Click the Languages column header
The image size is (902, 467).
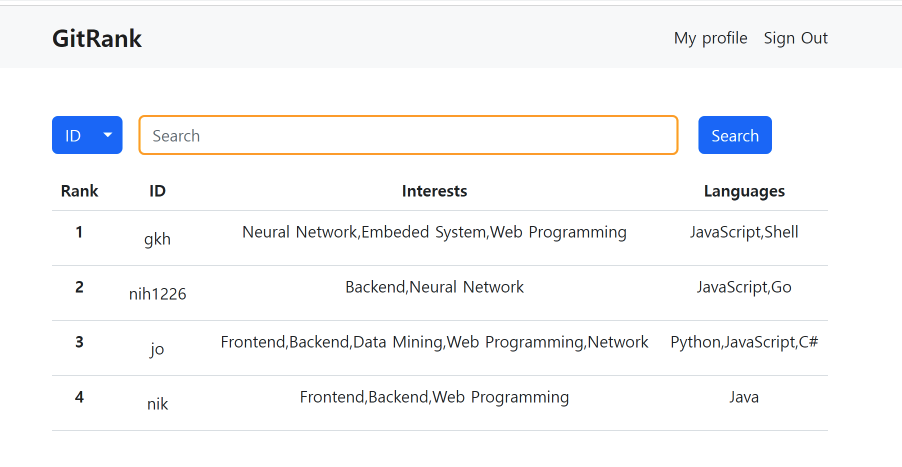pos(744,191)
